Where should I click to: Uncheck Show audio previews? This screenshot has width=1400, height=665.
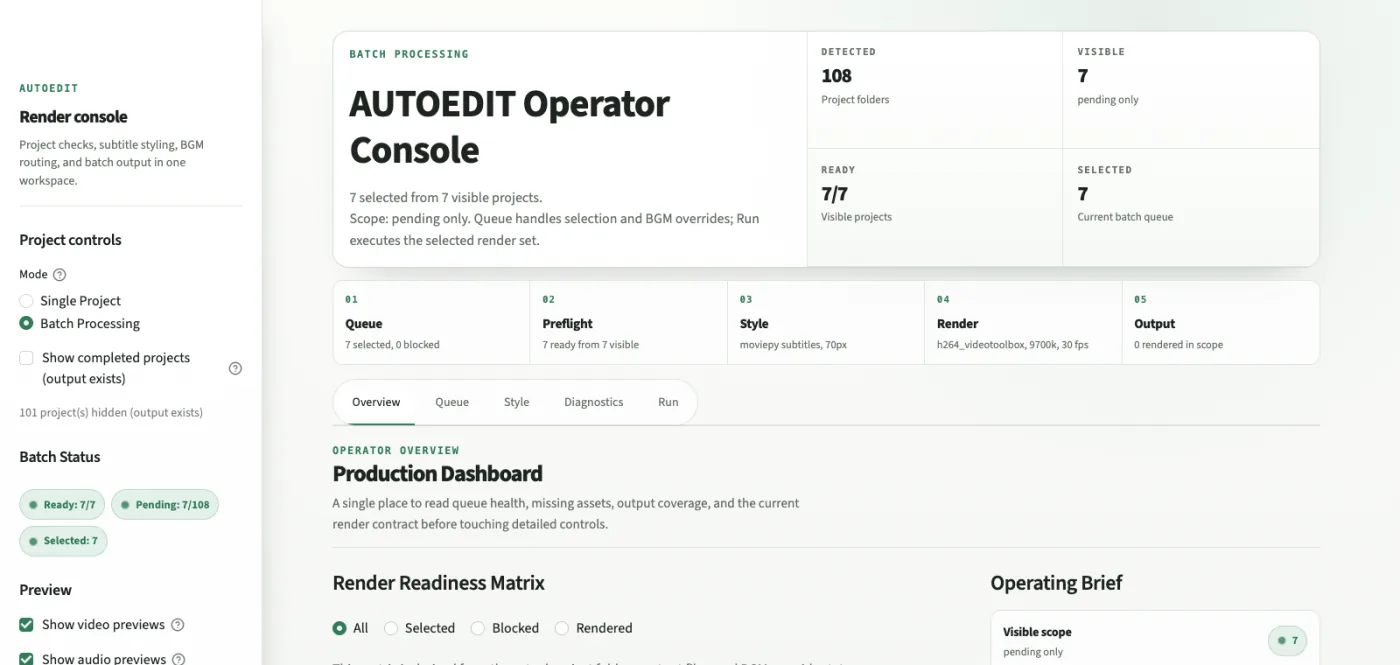click(x=26, y=659)
